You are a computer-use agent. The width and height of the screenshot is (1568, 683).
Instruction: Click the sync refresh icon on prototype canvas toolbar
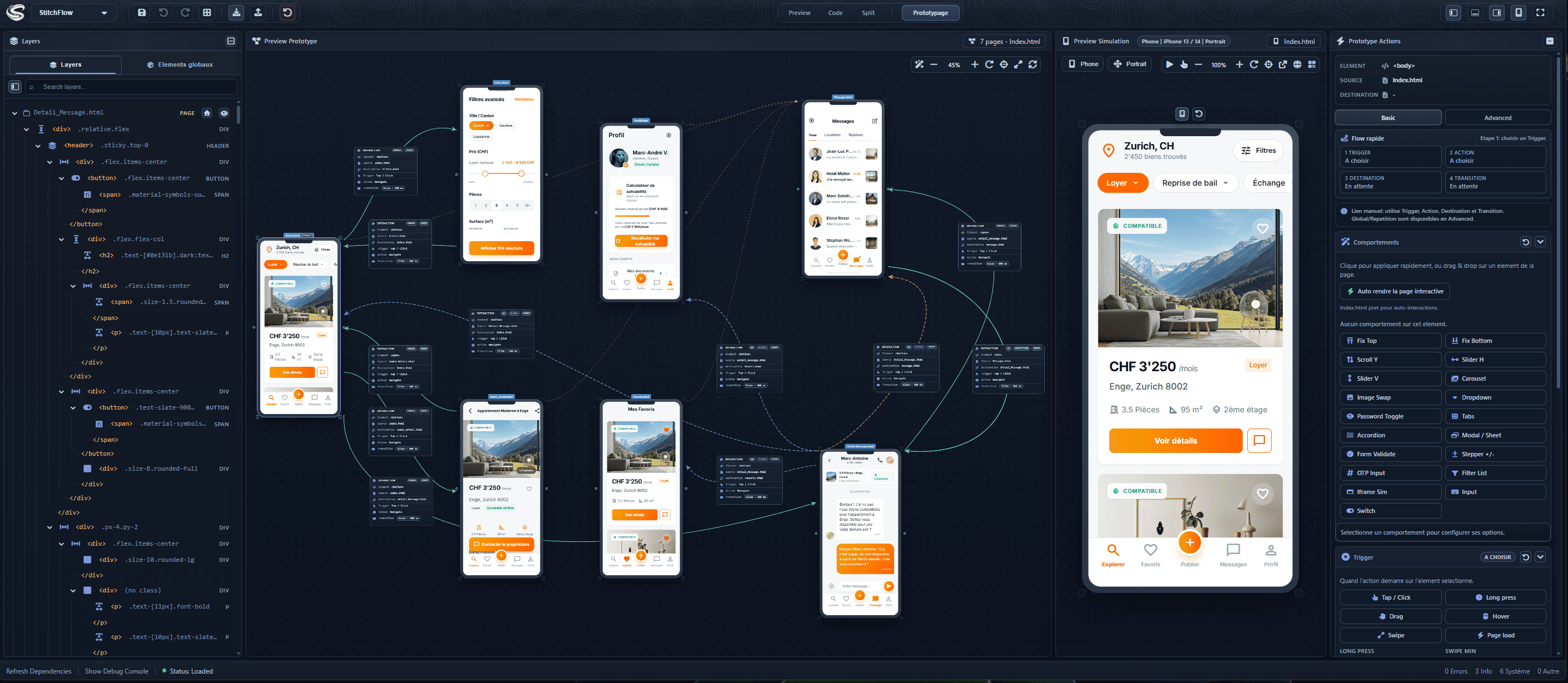[x=1033, y=64]
